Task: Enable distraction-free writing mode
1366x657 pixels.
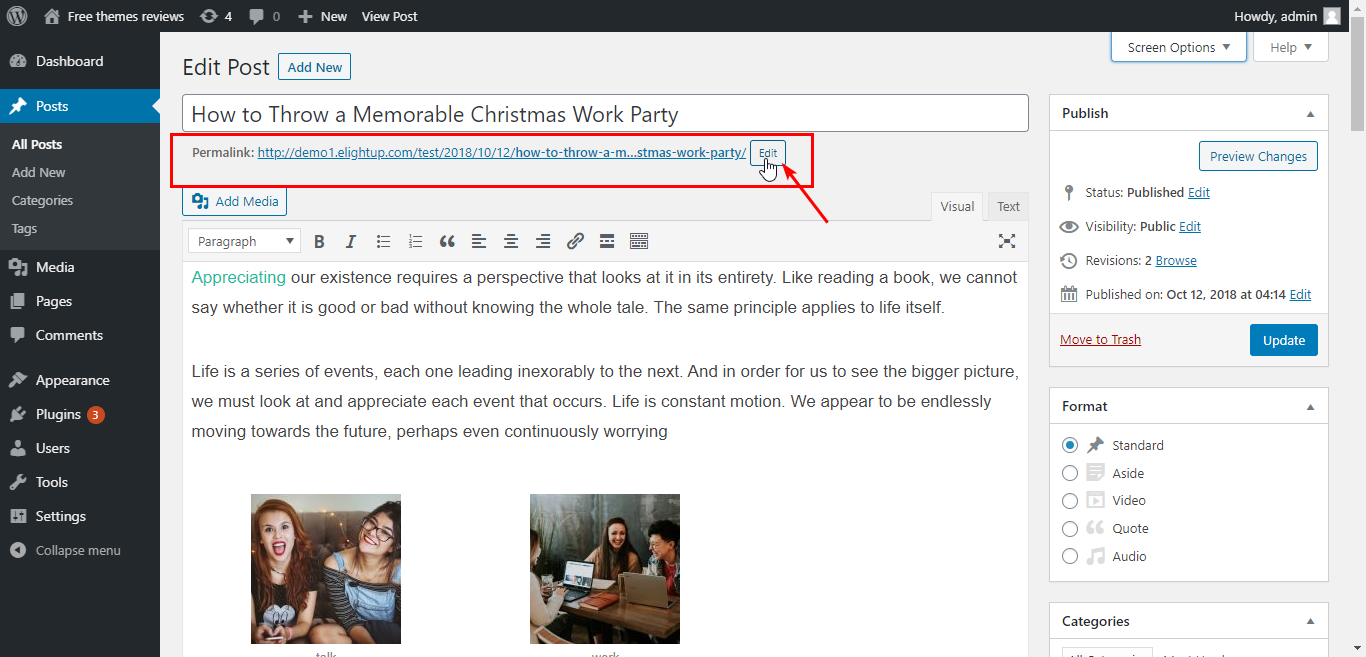Action: [x=1007, y=241]
